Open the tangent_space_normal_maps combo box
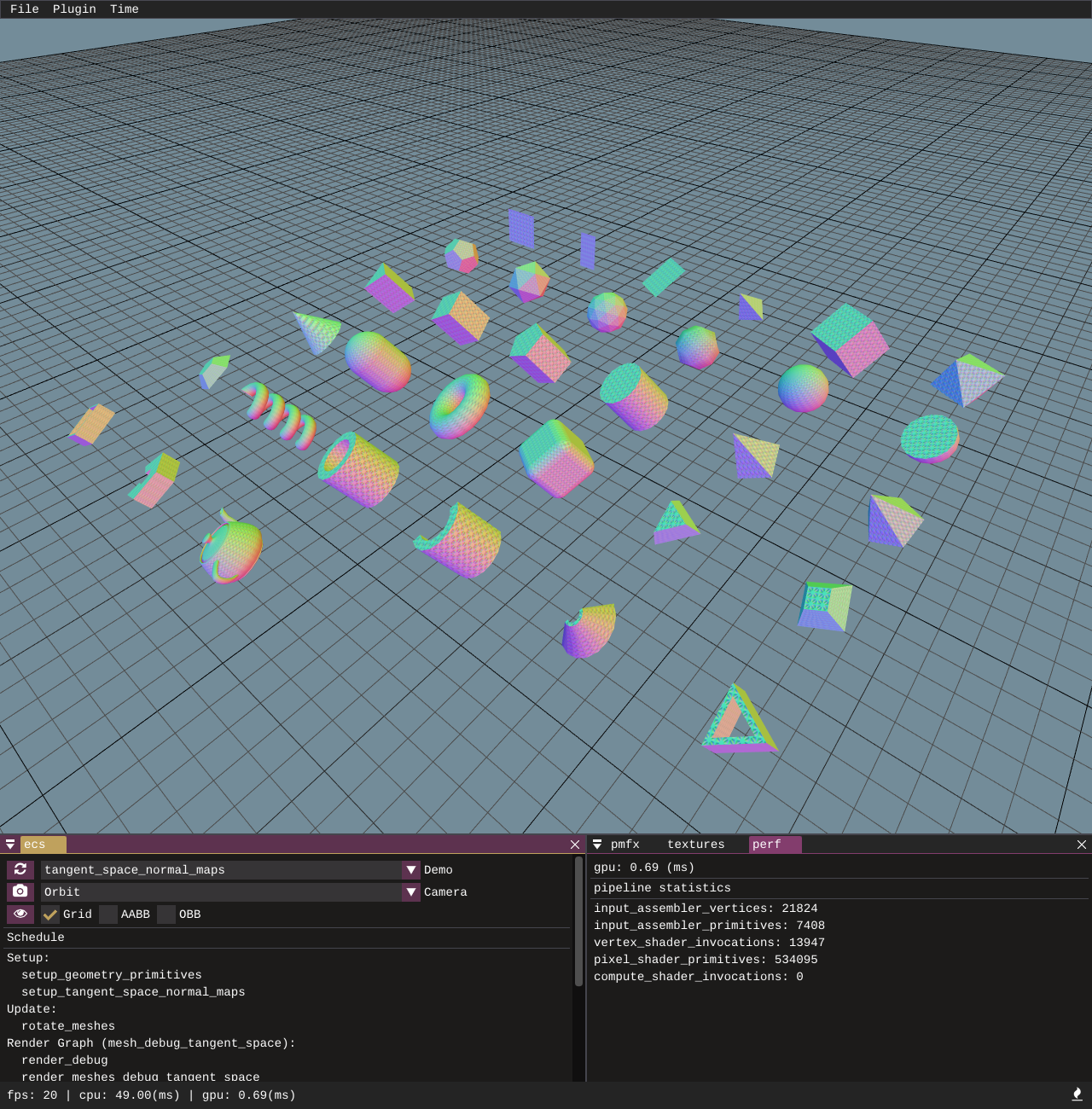1092x1109 pixels. pos(221,870)
